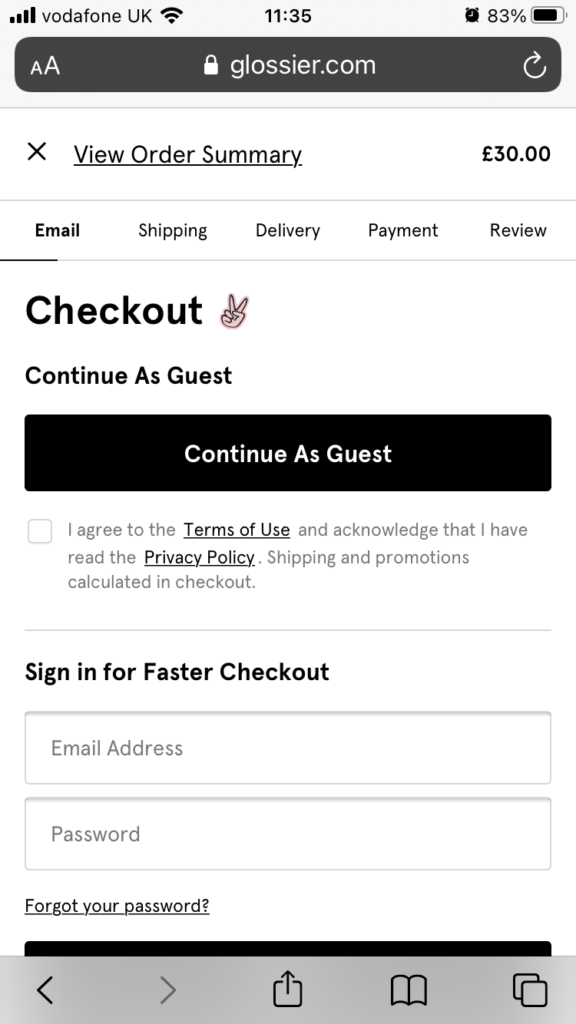This screenshot has width=576, height=1024.
Task: Close checkout with the X icon
Action: pyautogui.click(x=37, y=152)
